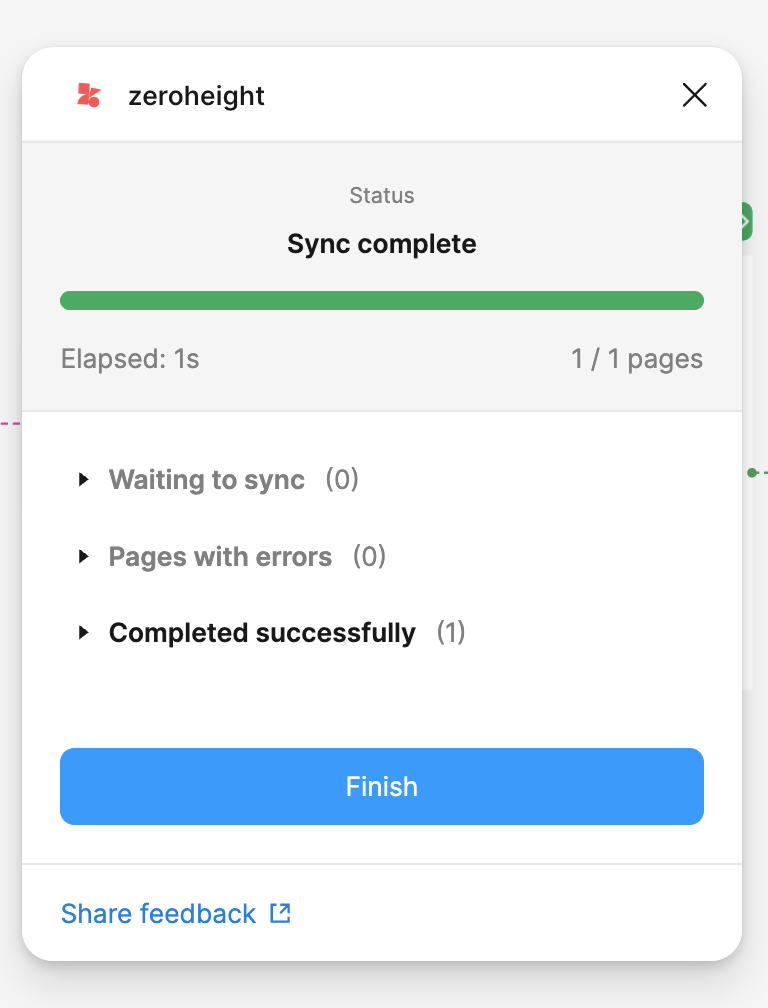Image resolution: width=768 pixels, height=1008 pixels.
Task: Click the green chevron button at the right edge
Action: pyautogui.click(x=746, y=221)
